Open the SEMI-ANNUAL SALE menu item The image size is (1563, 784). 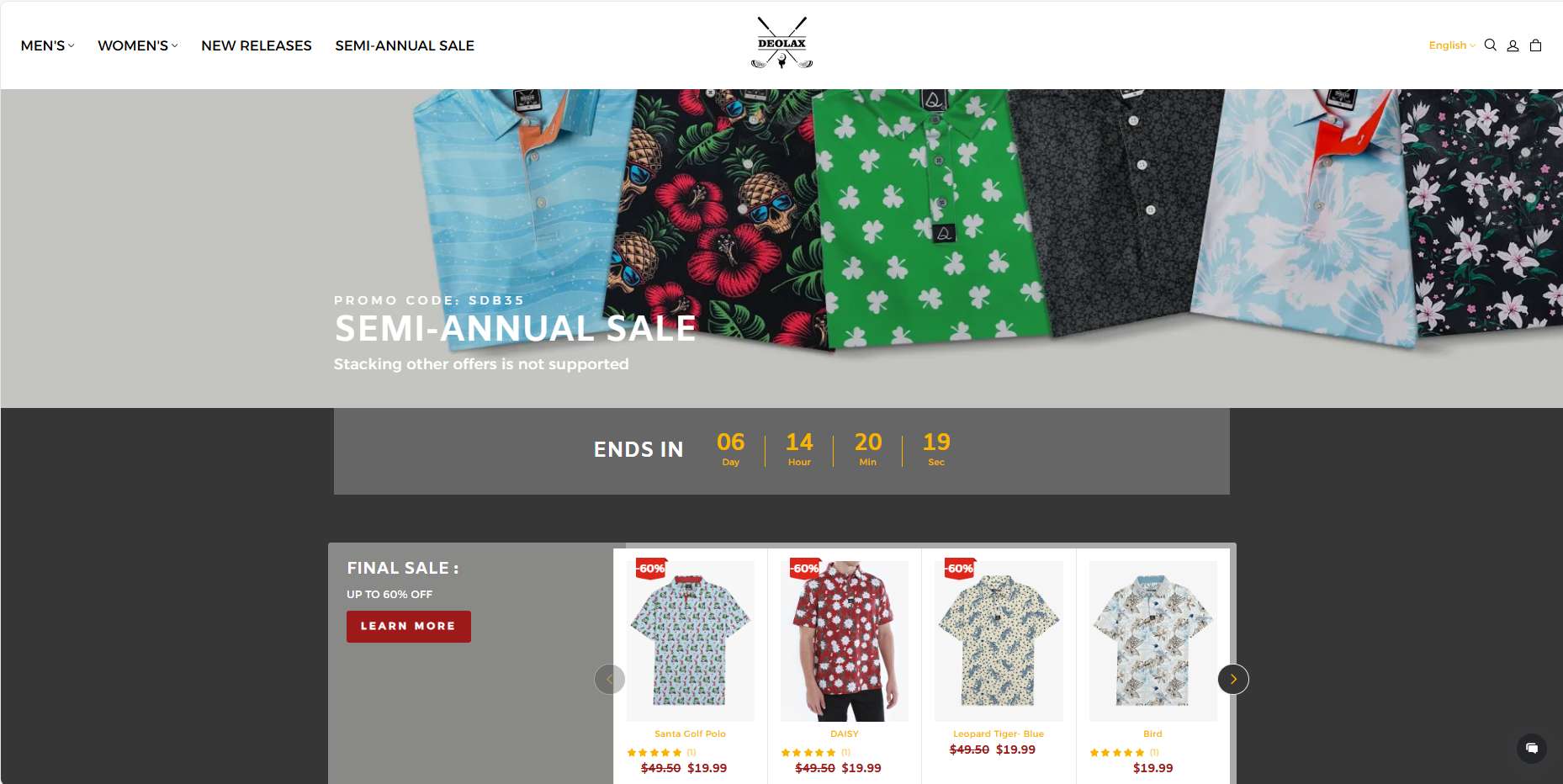pyautogui.click(x=405, y=45)
